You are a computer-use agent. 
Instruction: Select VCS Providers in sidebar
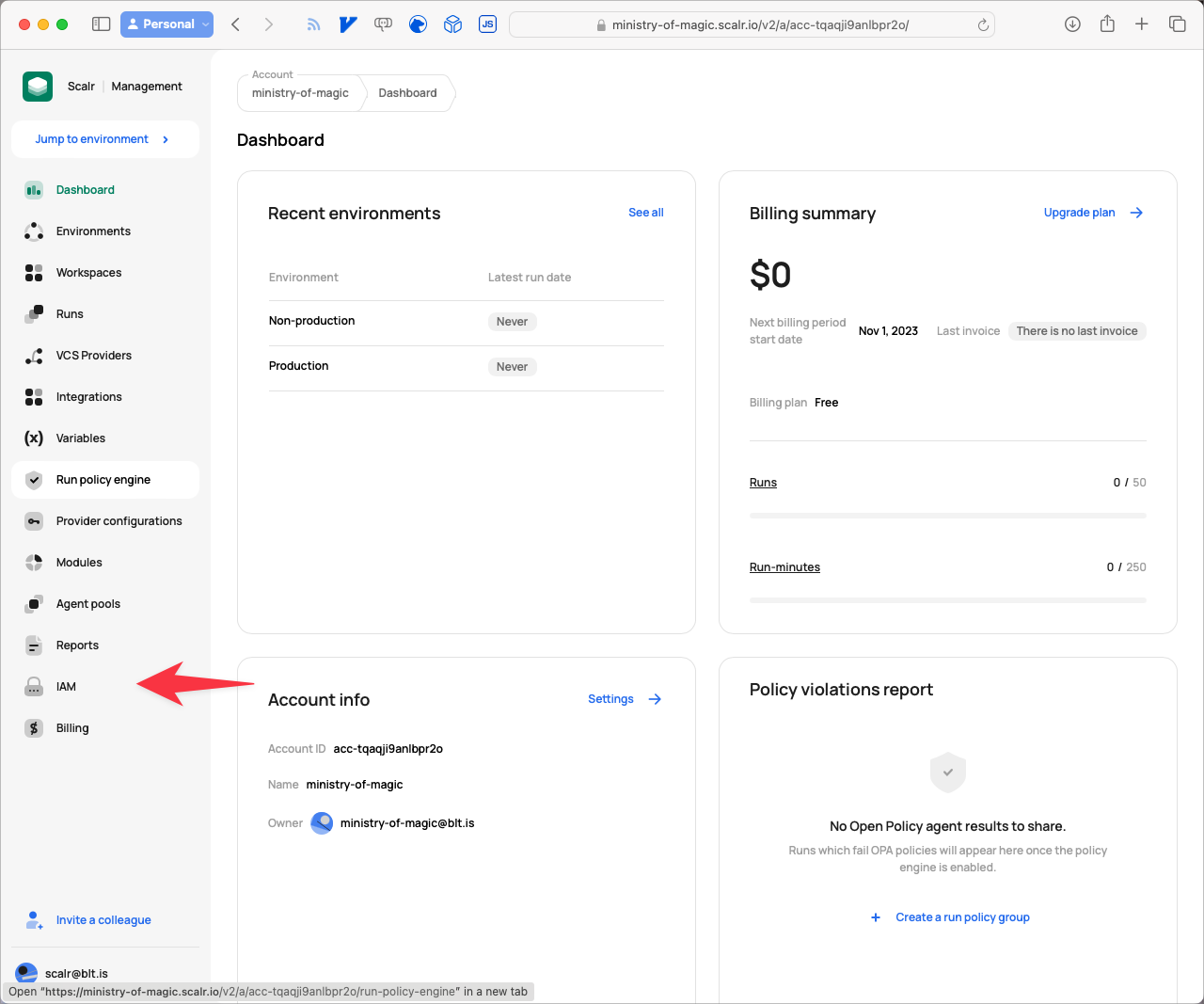[x=94, y=356]
